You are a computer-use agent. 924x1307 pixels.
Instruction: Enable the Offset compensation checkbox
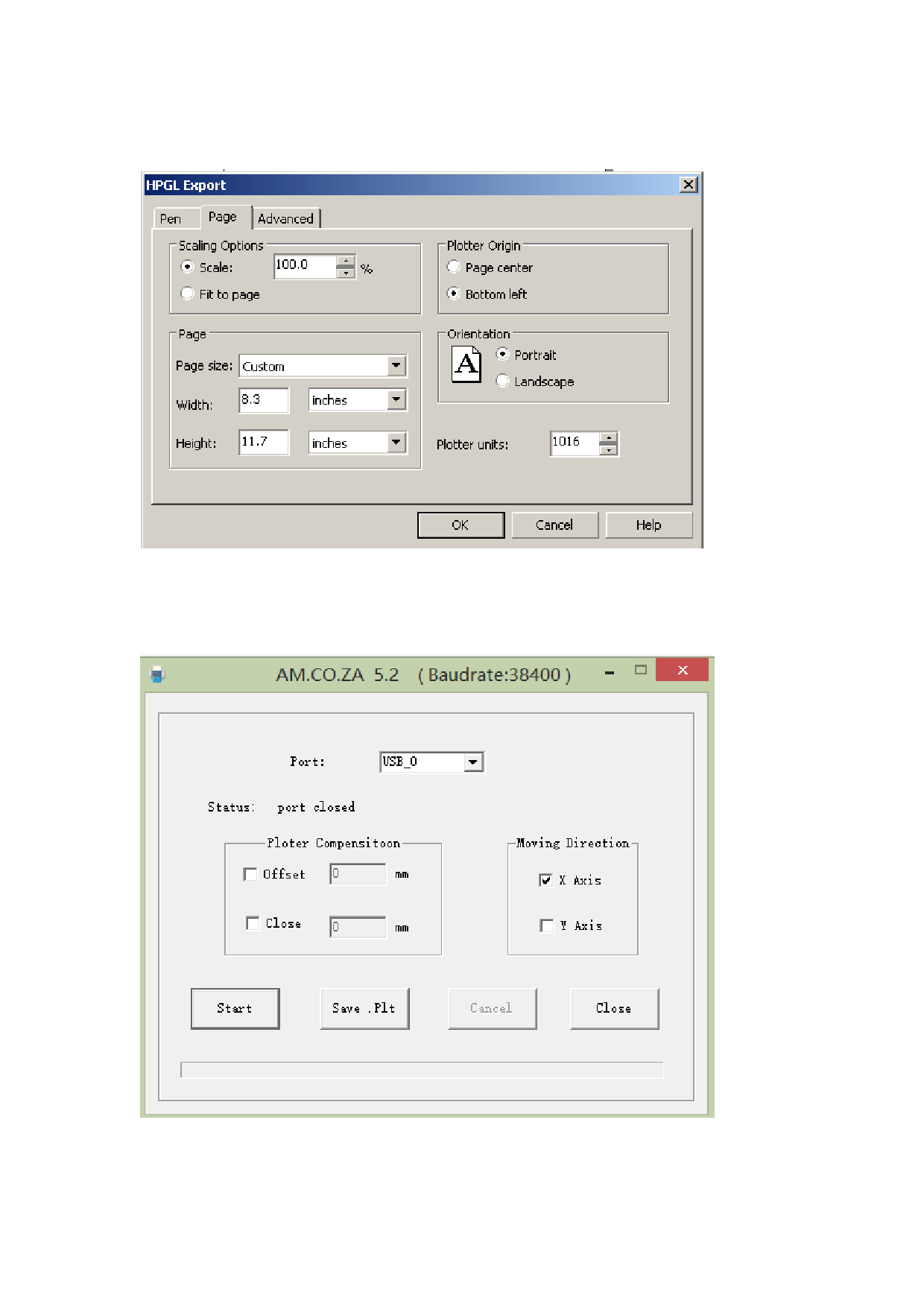click(250, 874)
